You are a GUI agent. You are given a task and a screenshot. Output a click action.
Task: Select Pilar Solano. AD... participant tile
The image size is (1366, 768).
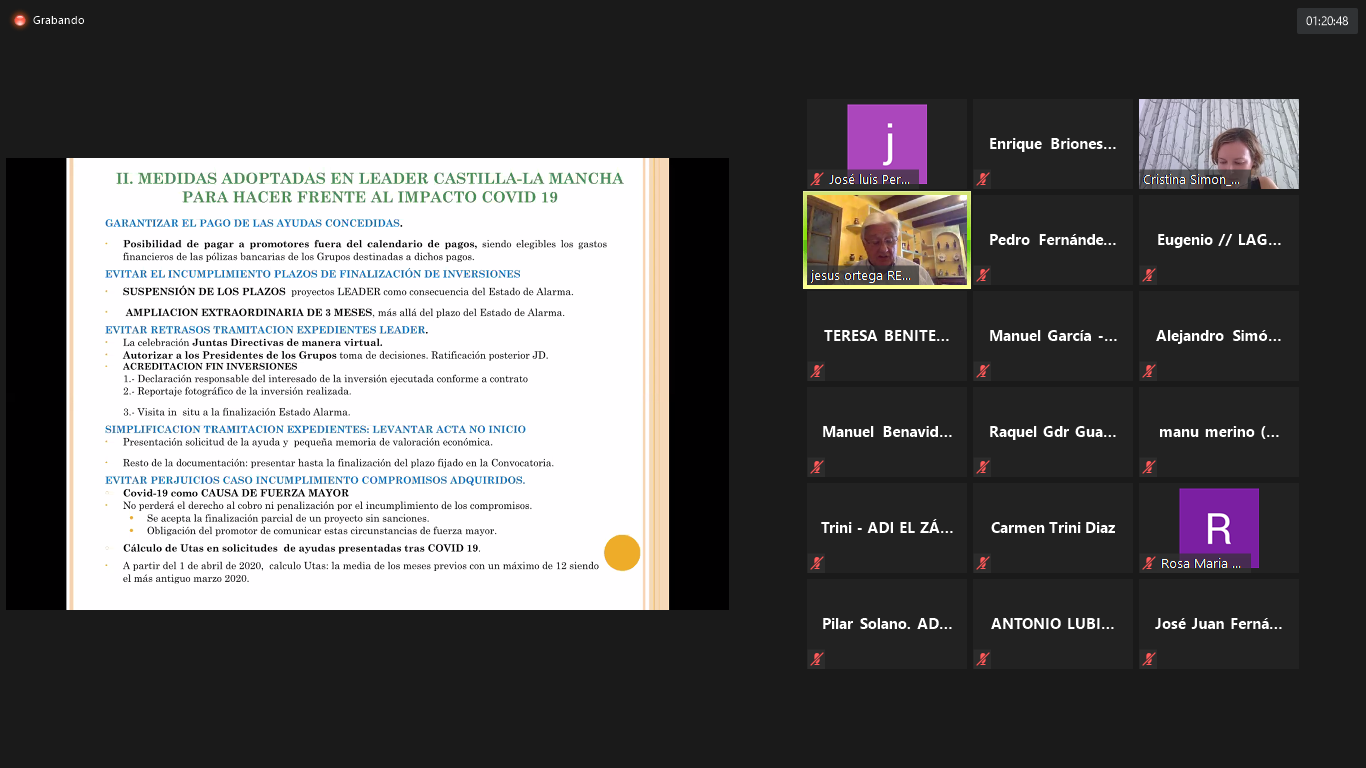(887, 624)
